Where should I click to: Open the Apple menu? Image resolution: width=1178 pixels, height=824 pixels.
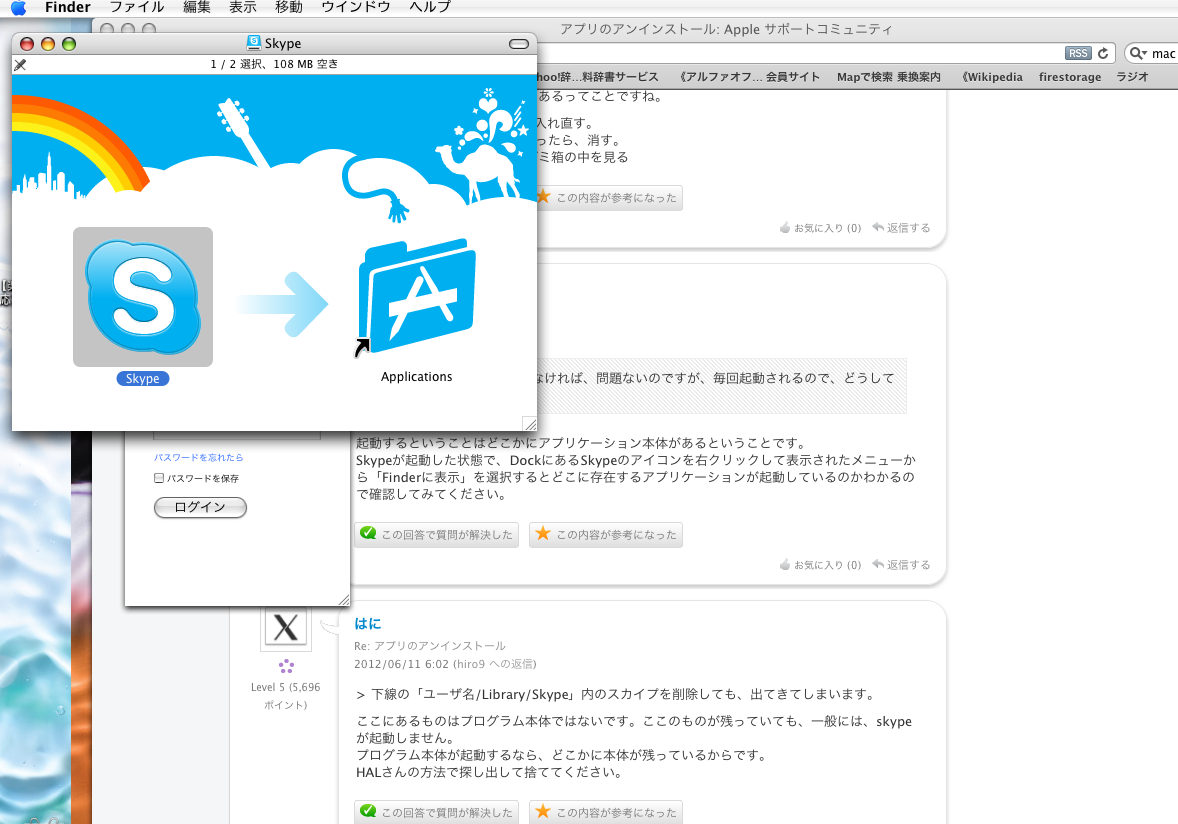[19, 8]
